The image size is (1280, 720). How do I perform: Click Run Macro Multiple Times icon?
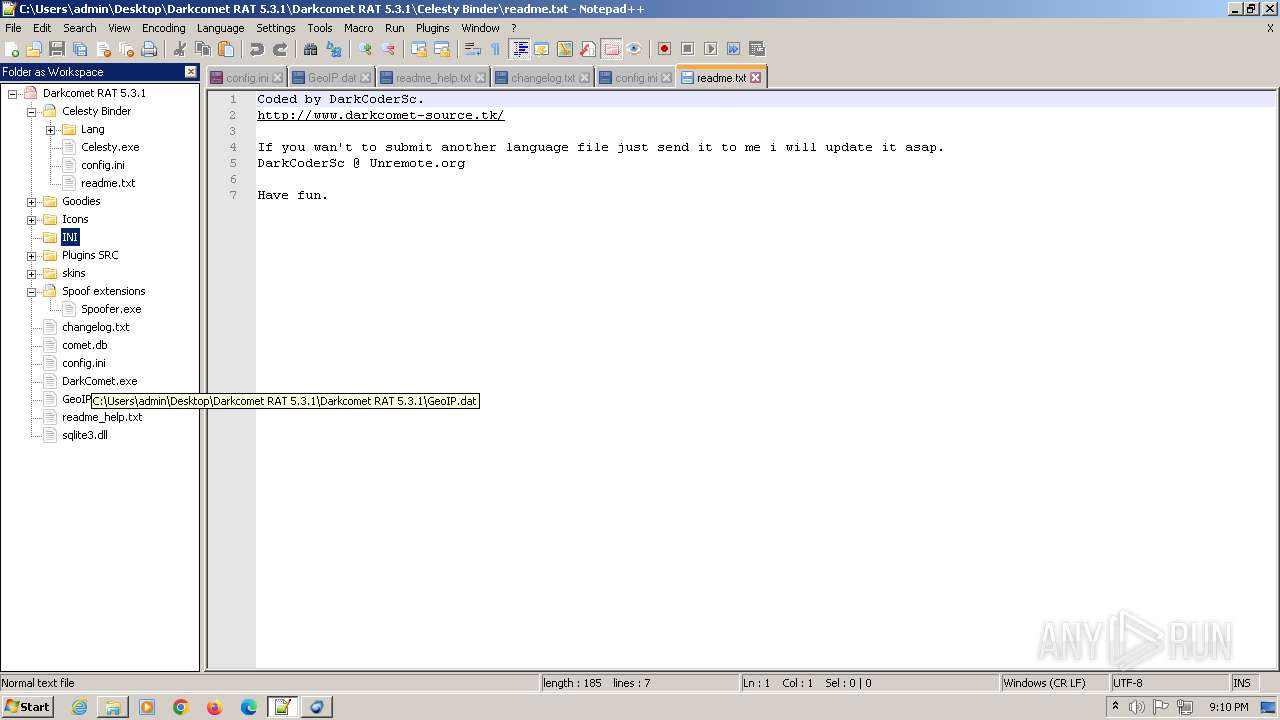tap(733, 49)
